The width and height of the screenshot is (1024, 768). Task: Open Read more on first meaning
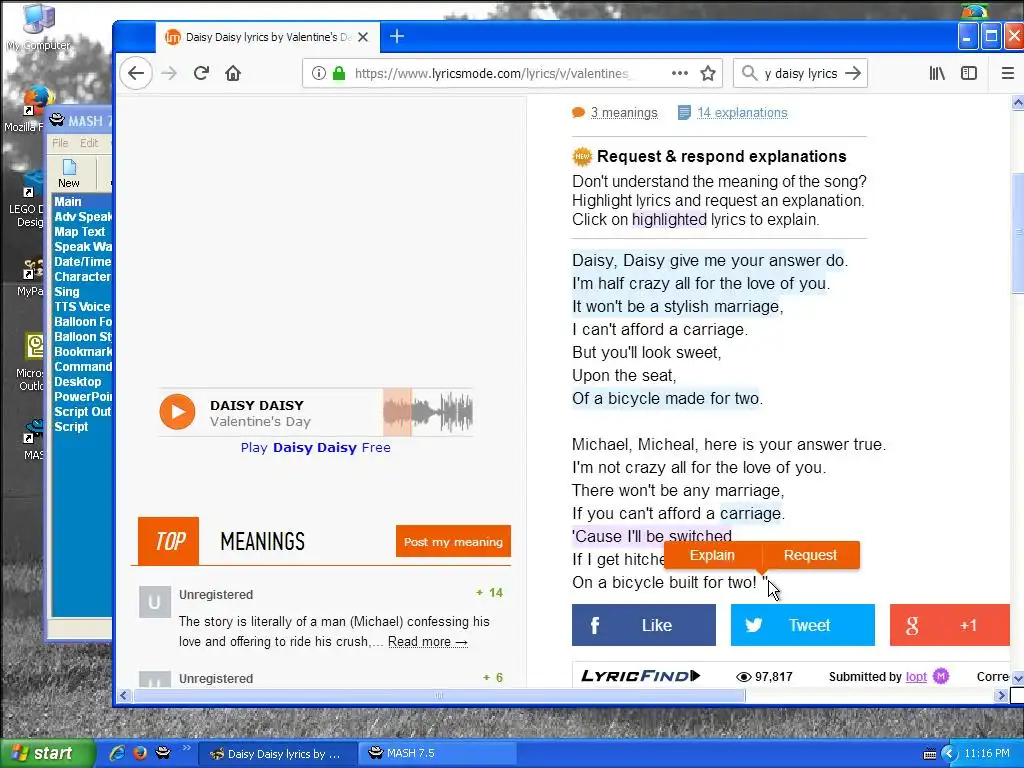[x=428, y=641]
